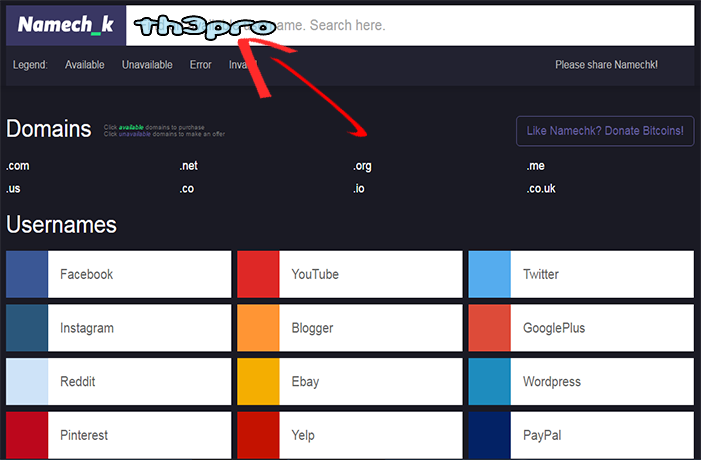Click the Error legend label
The height and width of the screenshot is (460, 701).
point(200,65)
